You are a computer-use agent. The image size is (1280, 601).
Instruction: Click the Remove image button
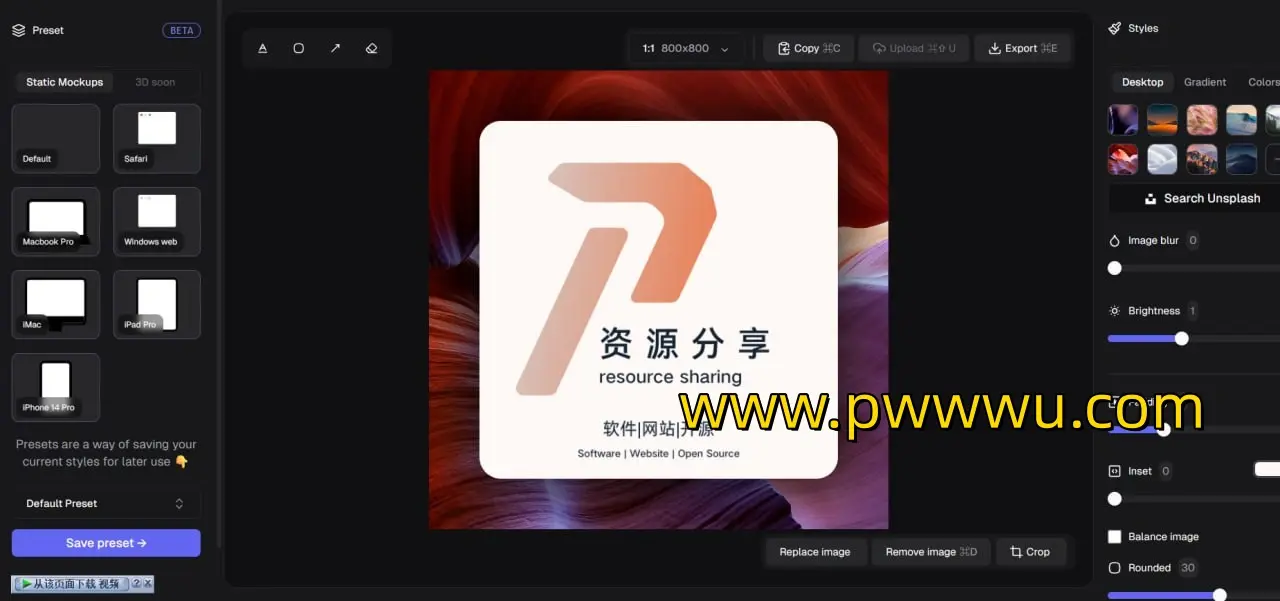coord(930,552)
